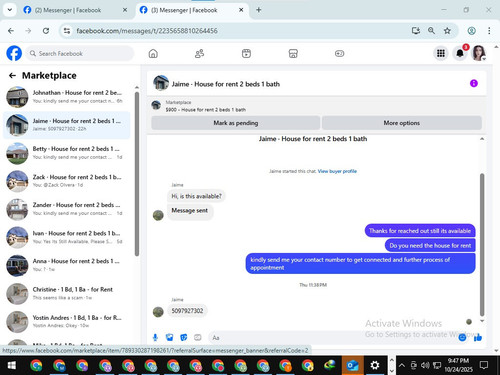Open the Gaming icon in top navigation
Viewport: 500px width, 375px height.
tap(339, 53)
